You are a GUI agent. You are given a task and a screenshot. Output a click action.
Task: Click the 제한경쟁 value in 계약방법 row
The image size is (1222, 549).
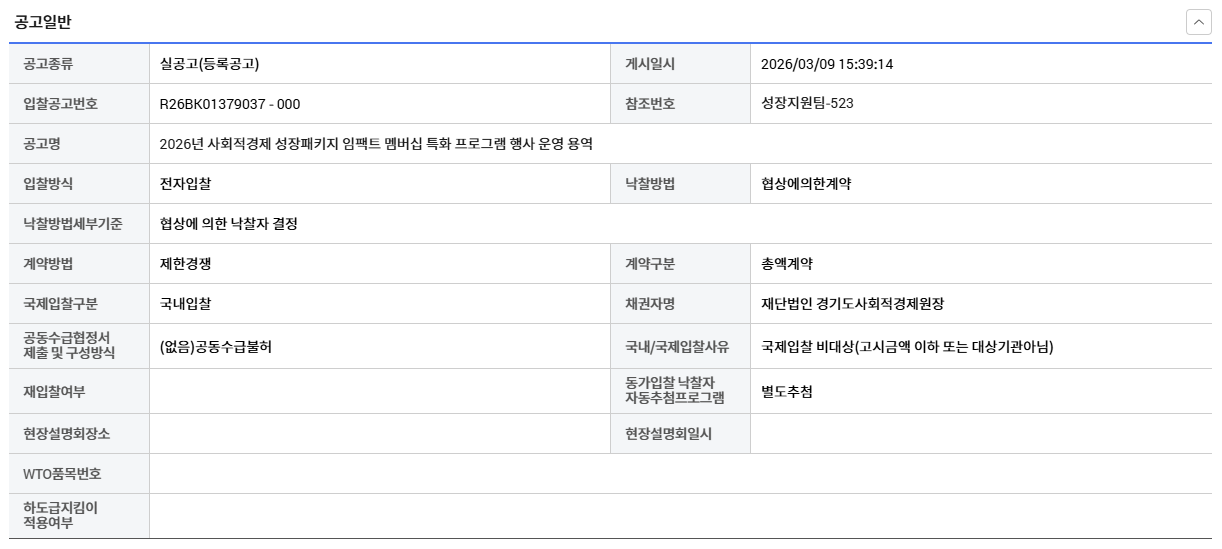185,264
